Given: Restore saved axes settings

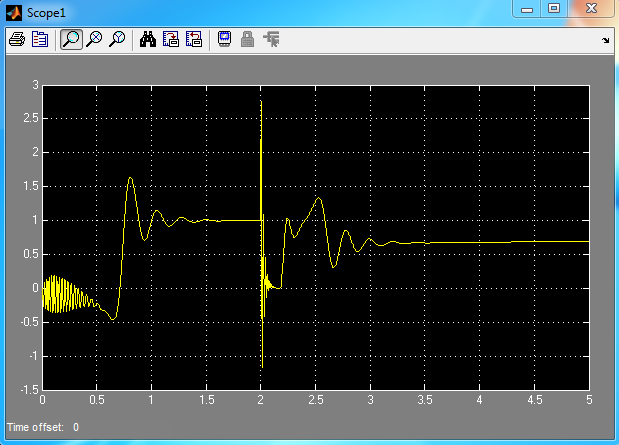Looking at the screenshot, I should pos(194,40).
